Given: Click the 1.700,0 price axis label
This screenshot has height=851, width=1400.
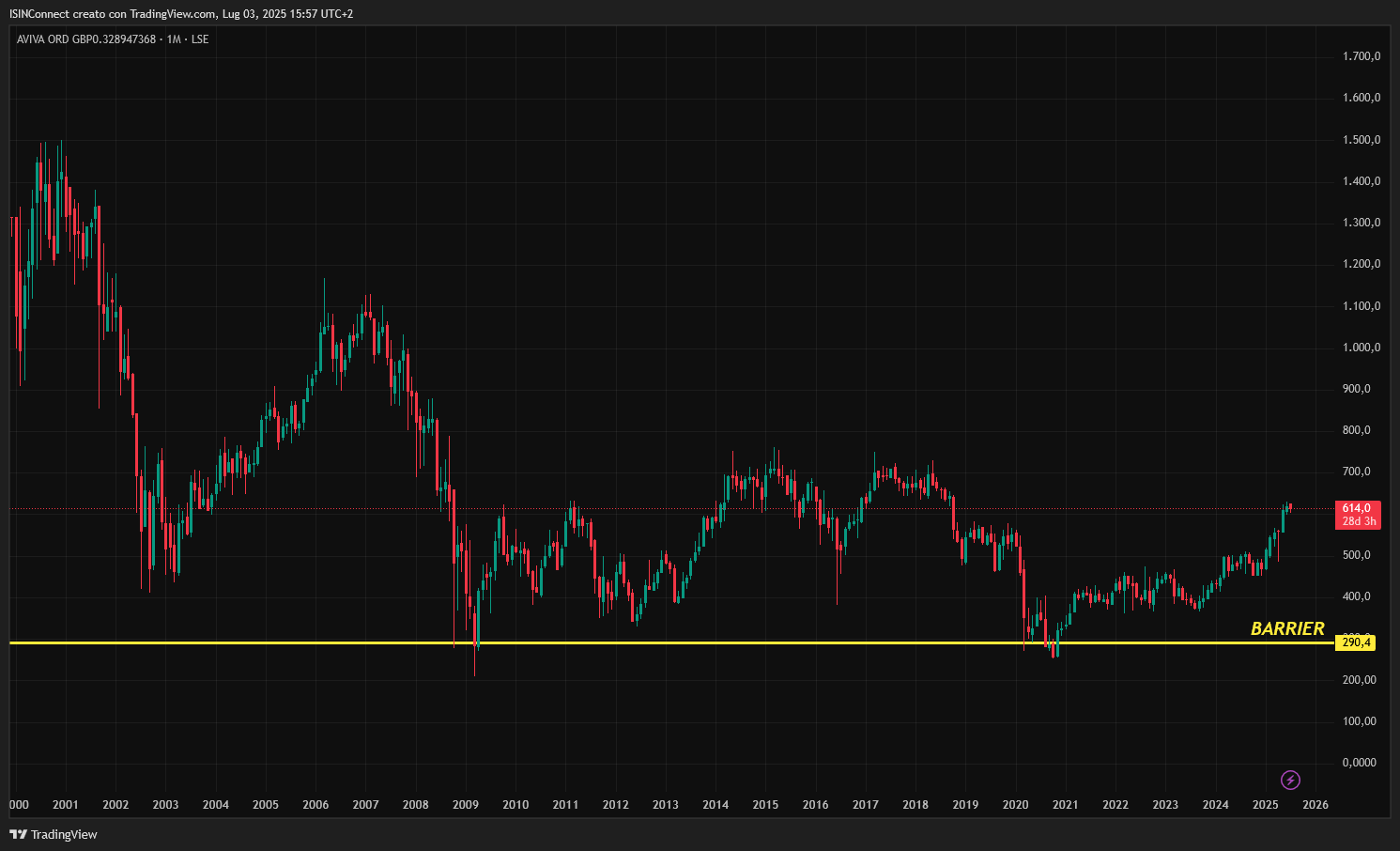Looking at the screenshot, I should (1362, 56).
